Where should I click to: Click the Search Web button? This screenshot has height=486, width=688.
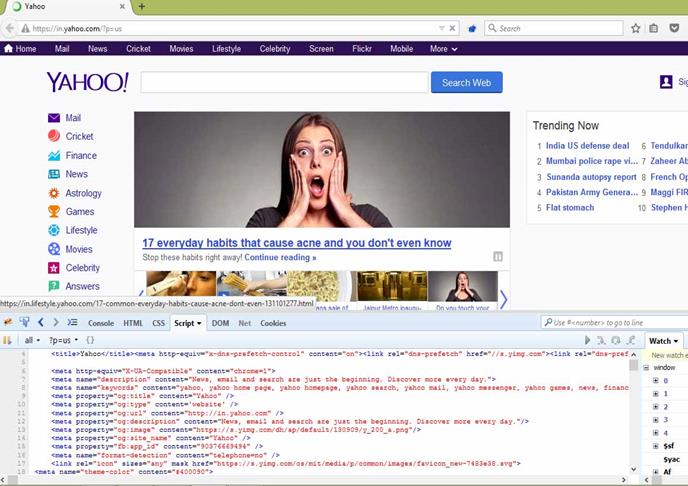click(466, 83)
